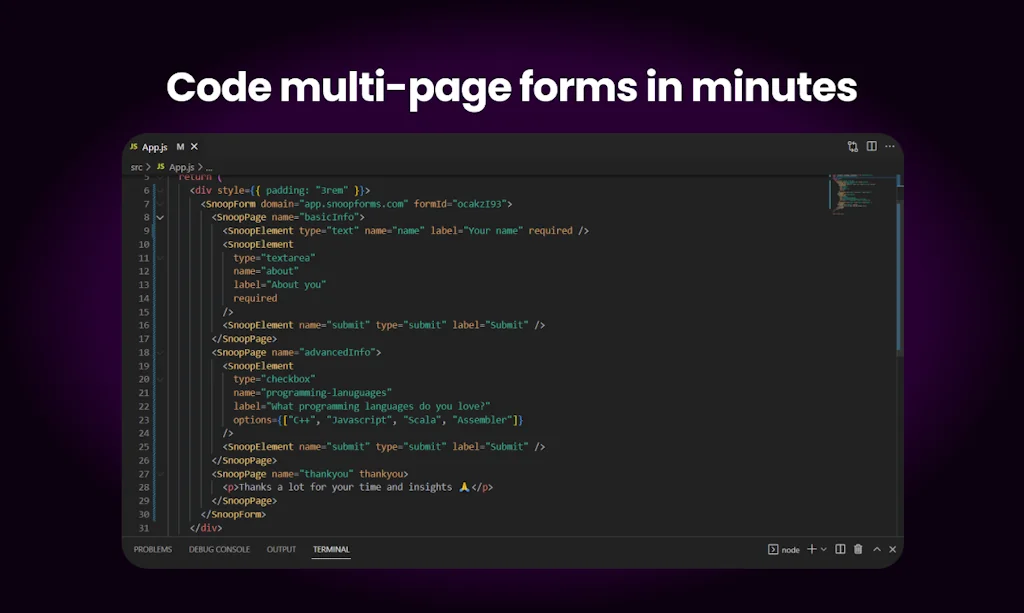Click App.js in the breadcrumb path

(x=180, y=167)
